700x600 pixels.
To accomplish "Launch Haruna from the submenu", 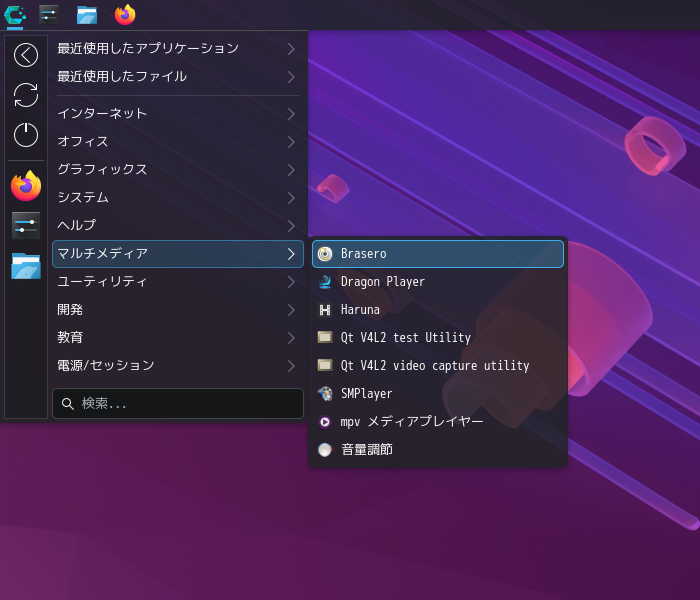I will pos(438,310).
